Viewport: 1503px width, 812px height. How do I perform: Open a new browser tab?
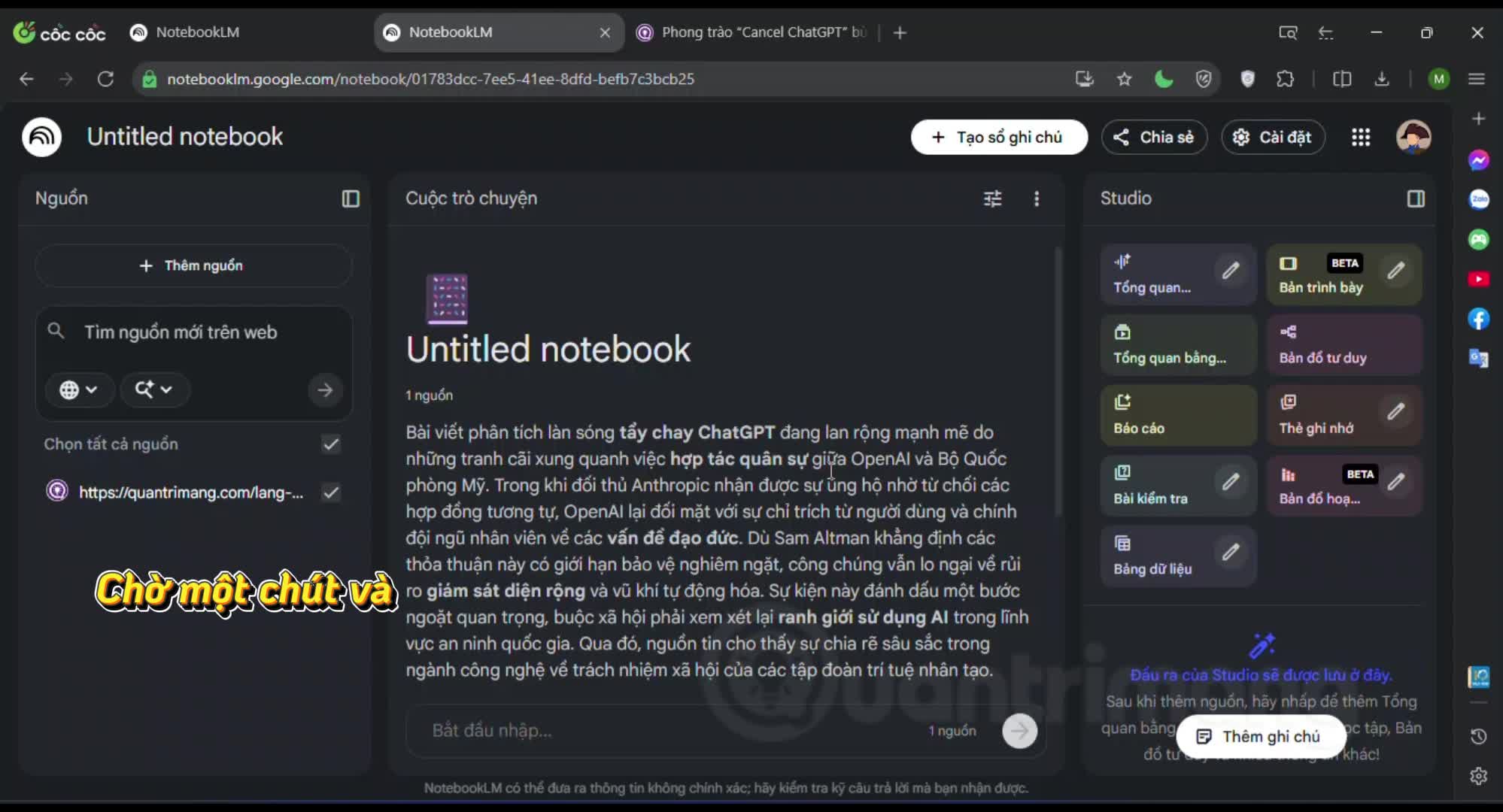[900, 32]
